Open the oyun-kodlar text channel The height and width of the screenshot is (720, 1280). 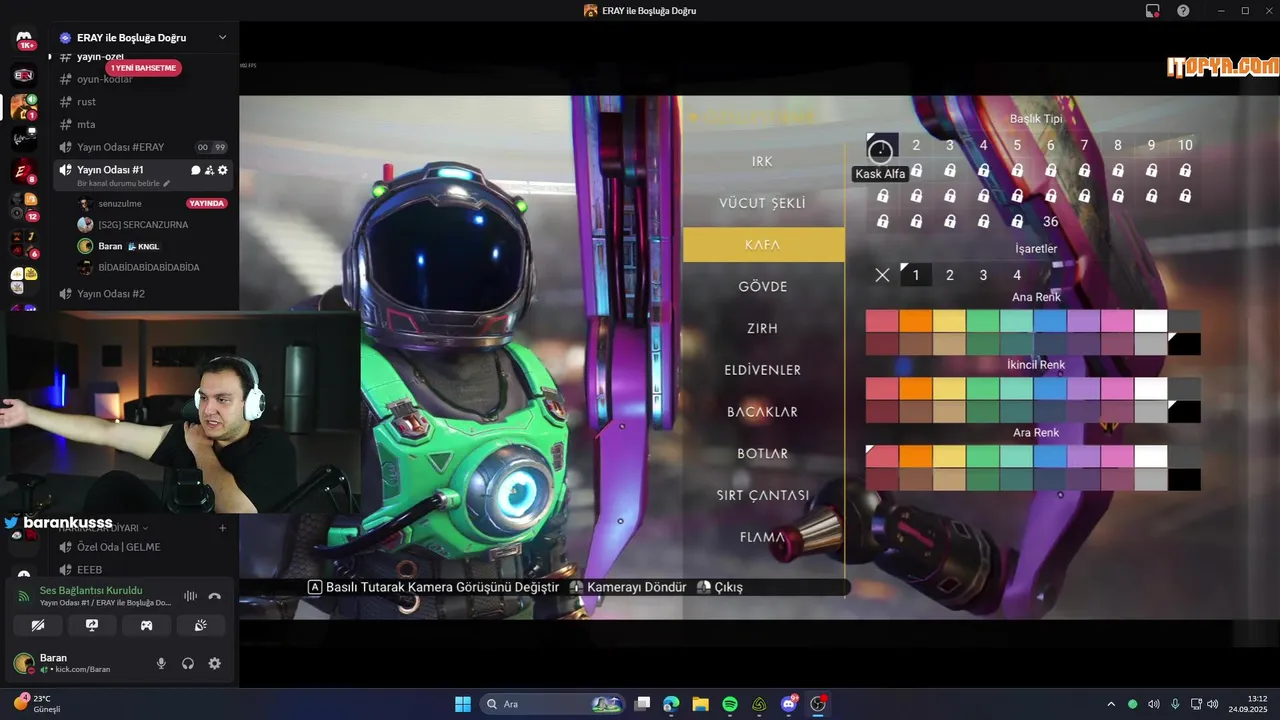[105, 79]
